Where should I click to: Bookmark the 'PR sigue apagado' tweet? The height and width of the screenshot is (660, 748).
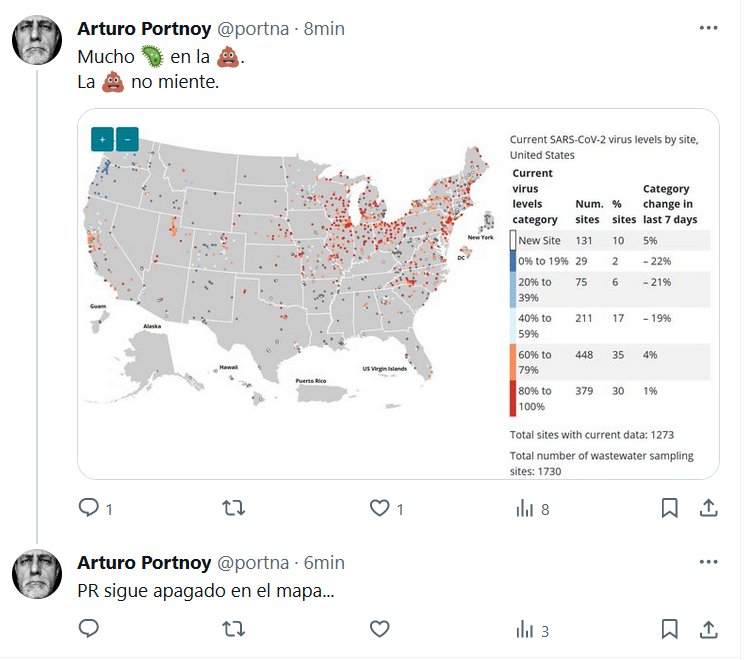tap(669, 629)
